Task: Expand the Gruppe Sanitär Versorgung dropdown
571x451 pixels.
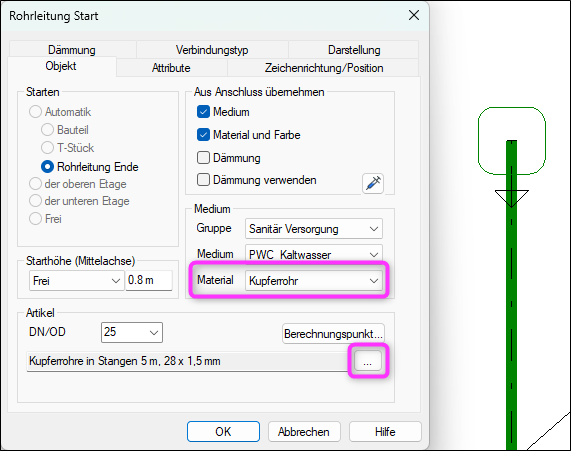Action: tap(314, 229)
